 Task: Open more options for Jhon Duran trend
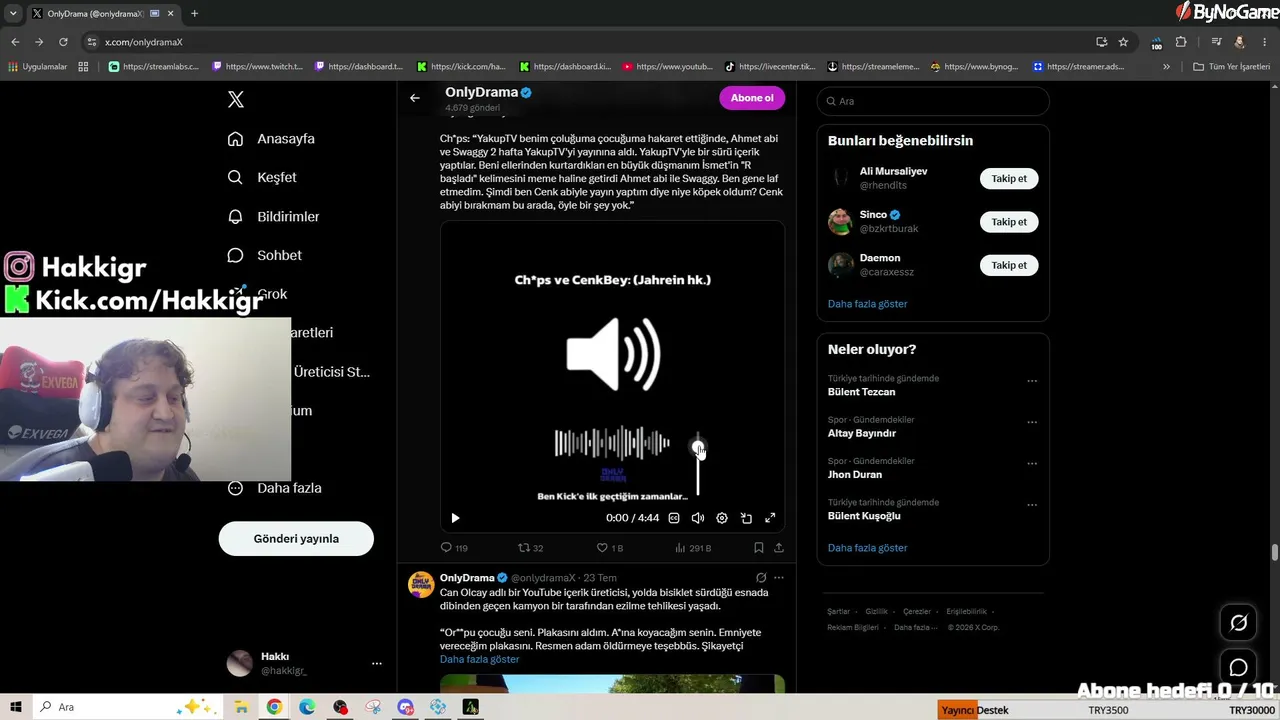pos(1032,464)
